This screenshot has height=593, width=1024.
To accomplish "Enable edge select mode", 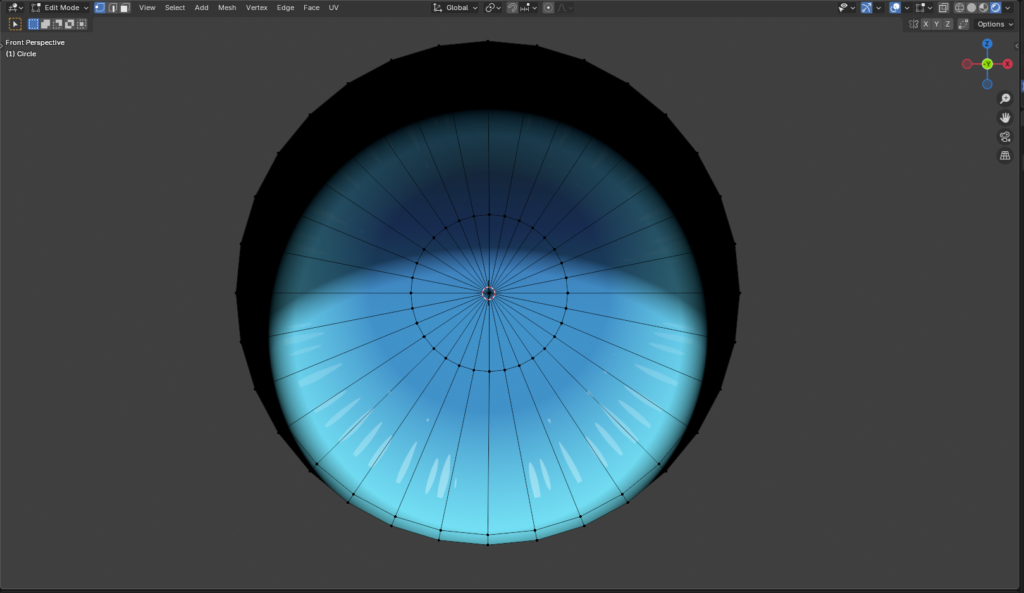I will [x=112, y=8].
